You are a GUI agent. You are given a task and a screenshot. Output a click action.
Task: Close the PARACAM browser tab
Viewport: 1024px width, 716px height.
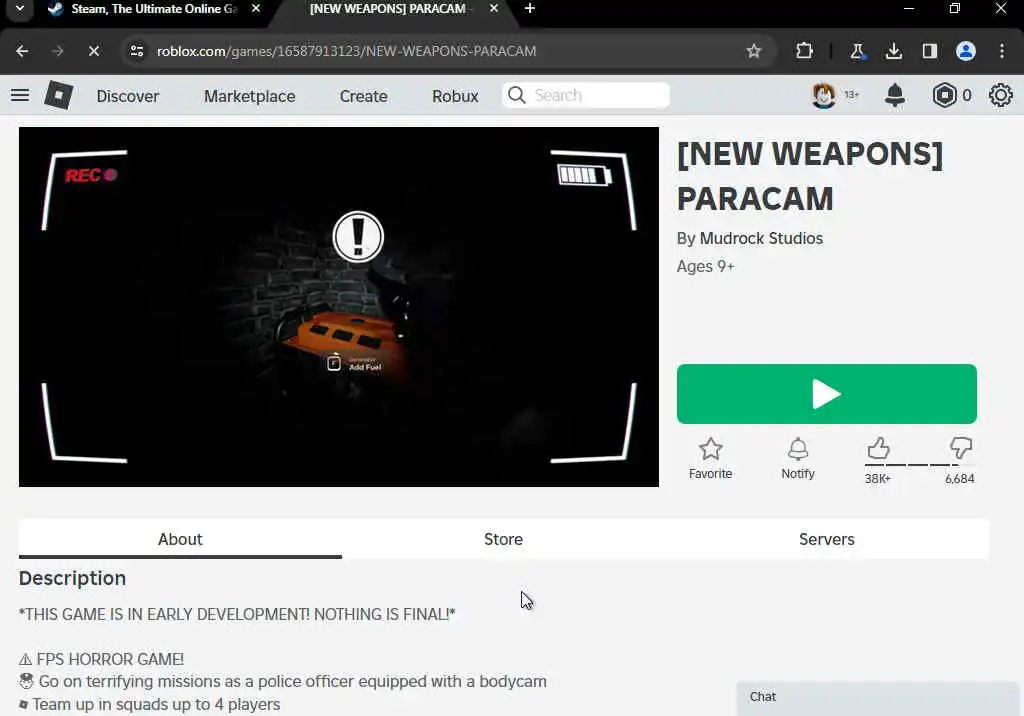[x=494, y=8]
